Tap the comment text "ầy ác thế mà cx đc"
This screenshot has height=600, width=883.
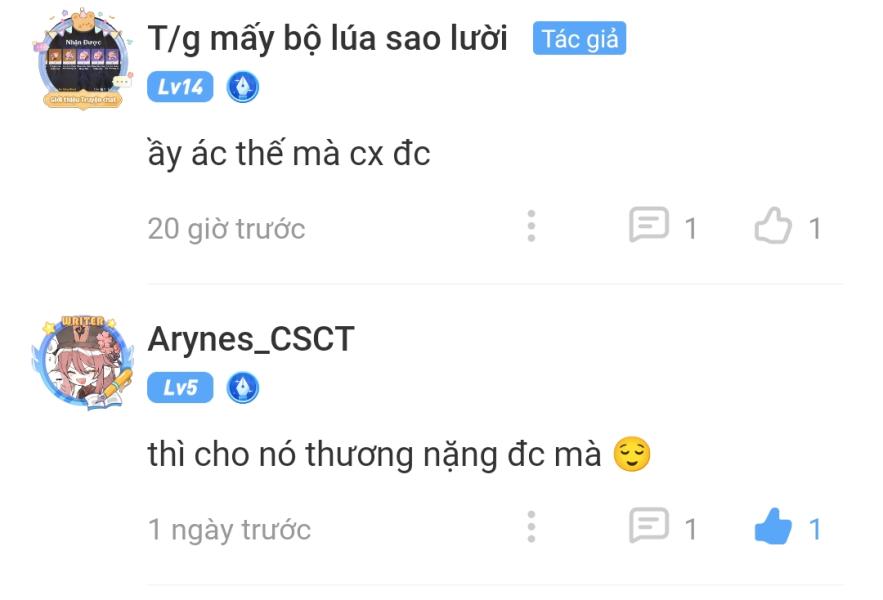289,153
